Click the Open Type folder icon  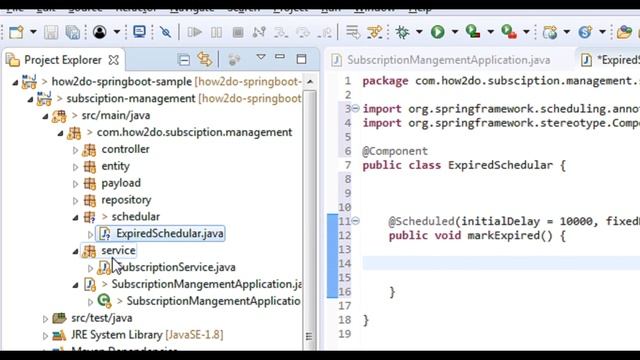tap(624, 32)
